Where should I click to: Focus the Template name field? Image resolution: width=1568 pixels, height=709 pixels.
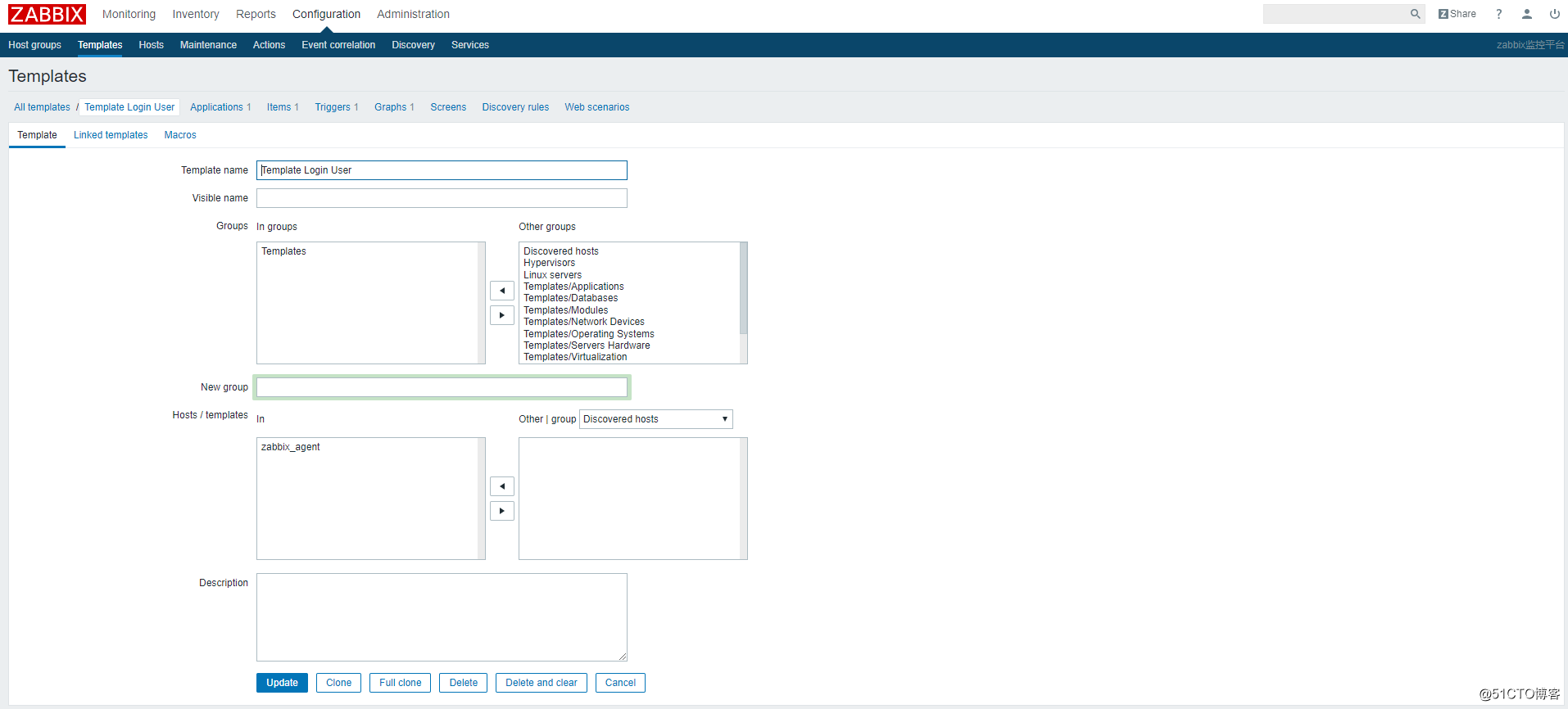(442, 170)
